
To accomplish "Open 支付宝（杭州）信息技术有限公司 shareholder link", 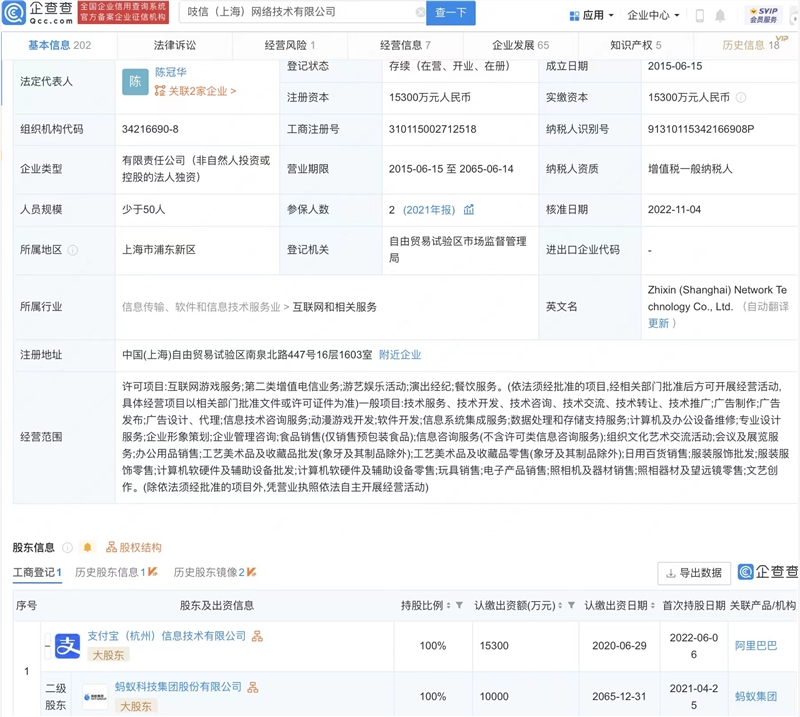I will pyautogui.click(x=167, y=636).
